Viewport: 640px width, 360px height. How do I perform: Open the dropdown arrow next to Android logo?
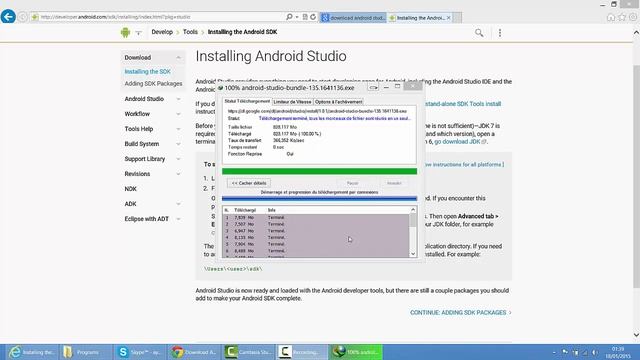pos(138,33)
